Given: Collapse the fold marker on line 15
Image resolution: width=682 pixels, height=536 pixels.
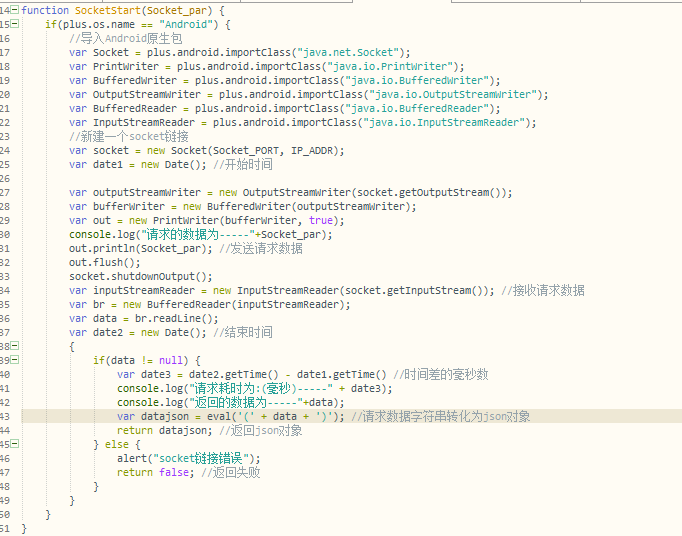Looking at the screenshot, I should pos(15,23).
